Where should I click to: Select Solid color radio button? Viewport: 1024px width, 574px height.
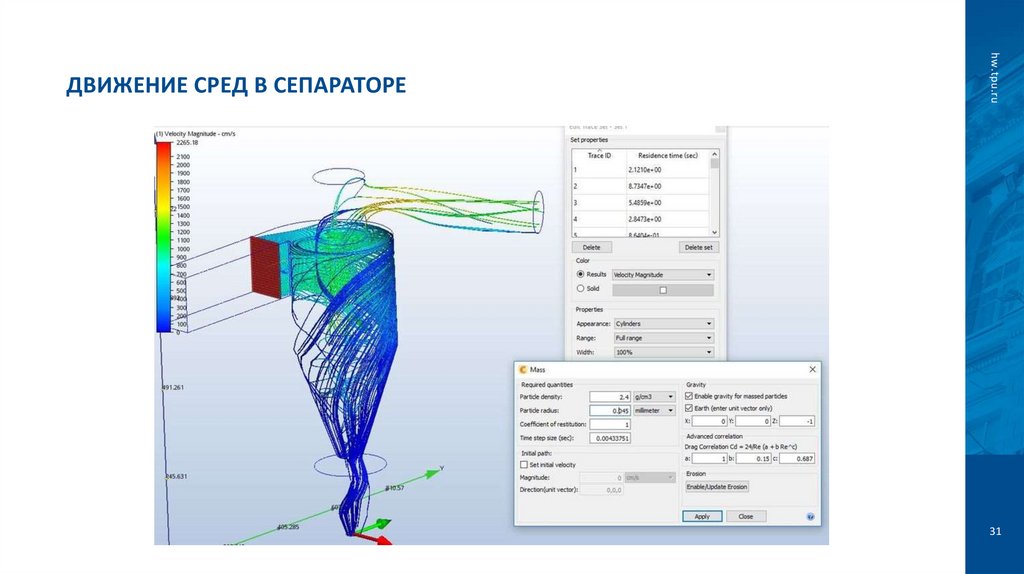(x=580, y=288)
